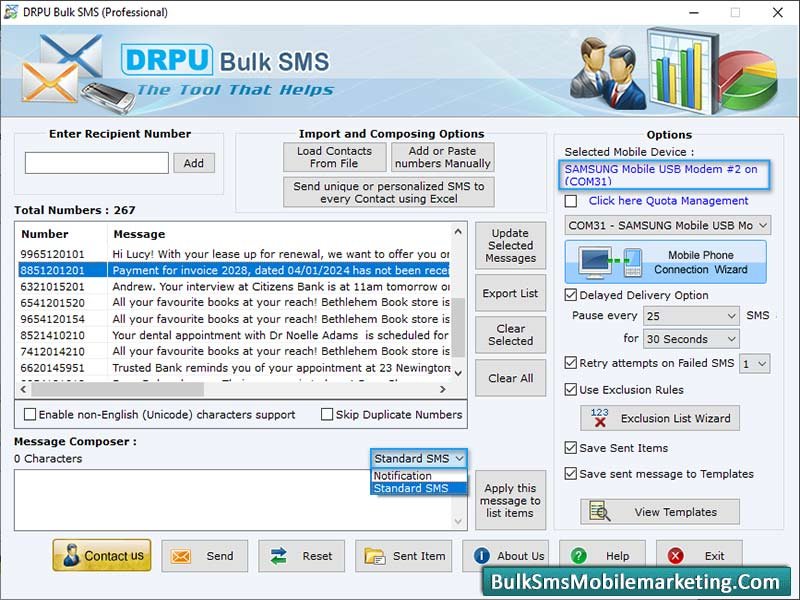
Task: Click the Sent Item folder icon
Action: (375, 556)
